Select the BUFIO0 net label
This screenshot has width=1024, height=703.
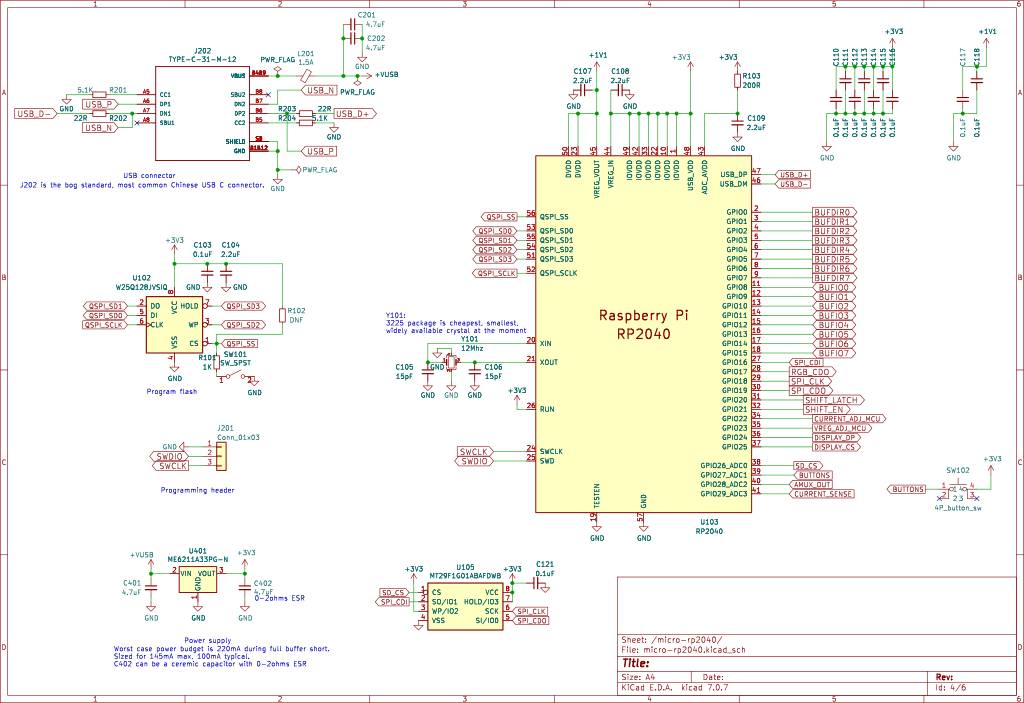(x=835, y=287)
